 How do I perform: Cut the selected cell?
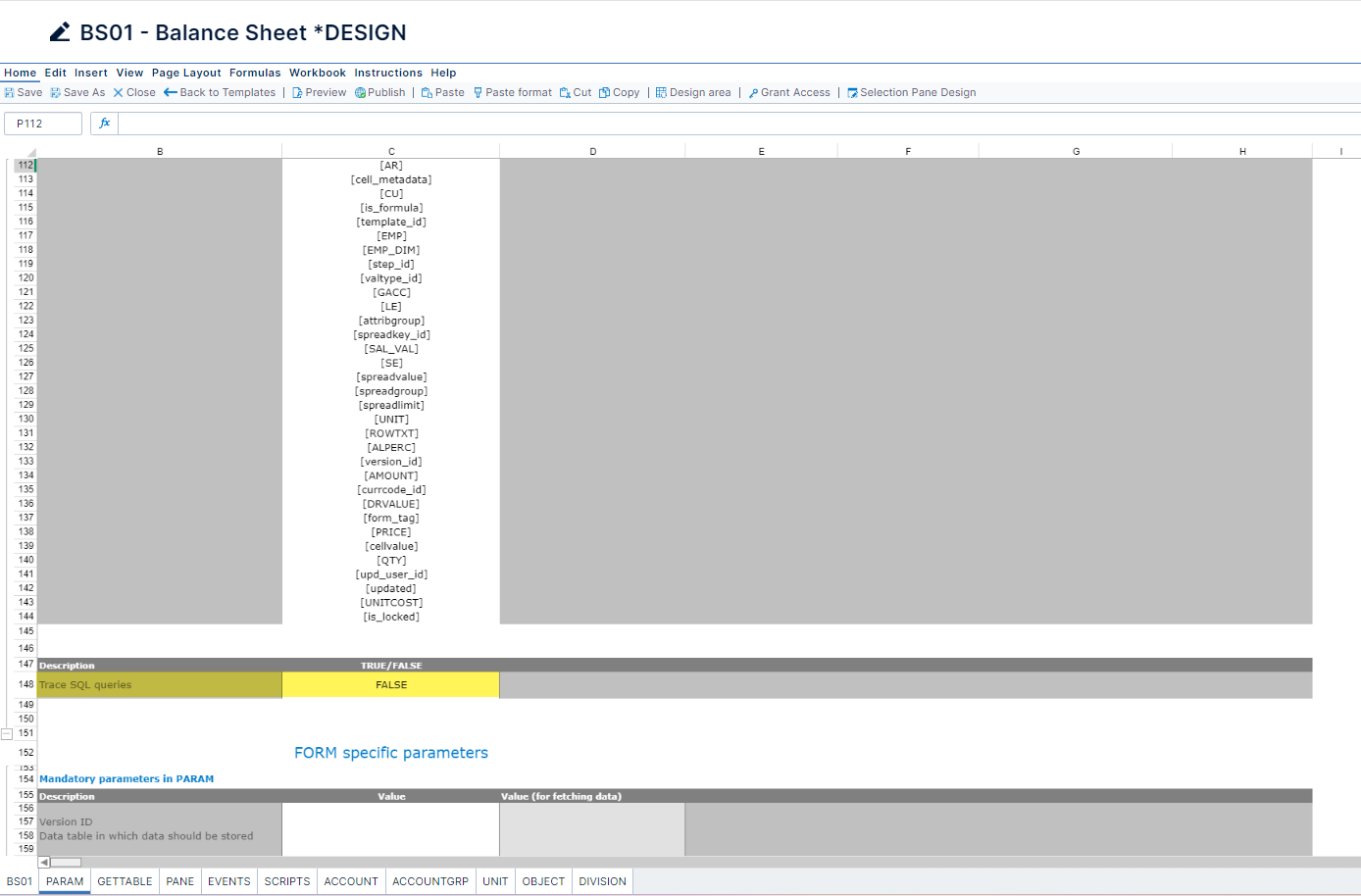coord(575,92)
